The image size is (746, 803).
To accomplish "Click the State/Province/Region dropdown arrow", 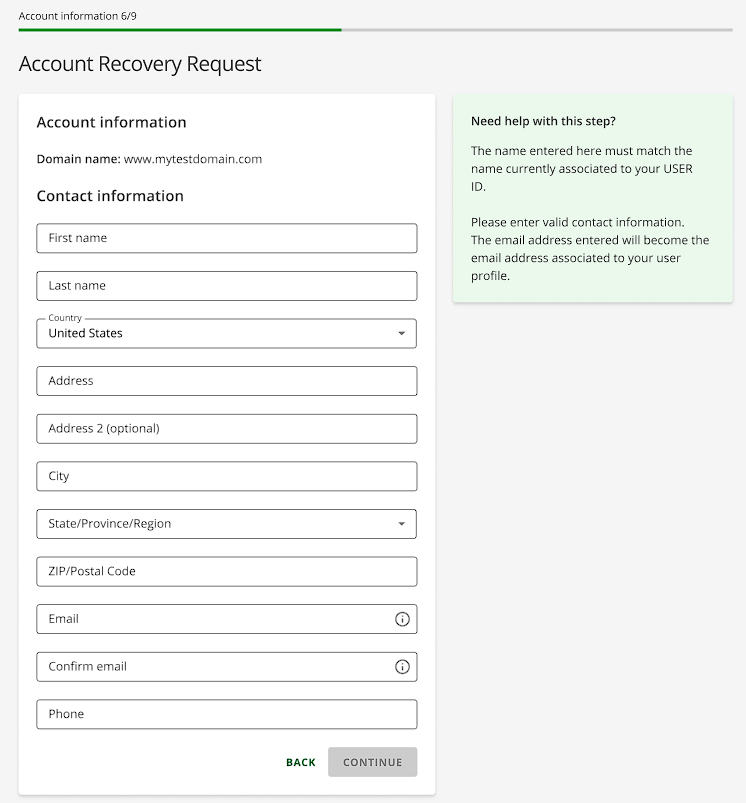I will click(x=403, y=523).
